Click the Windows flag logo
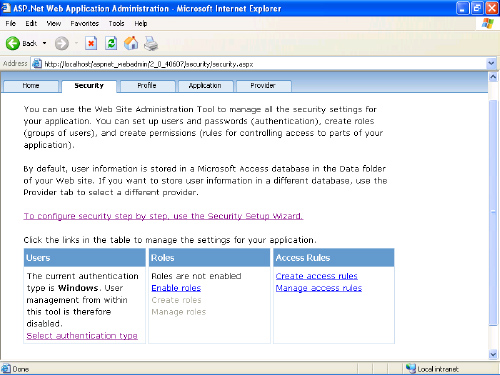The width and height of the screenshot is (500, 375). click(x=488, y=23)
